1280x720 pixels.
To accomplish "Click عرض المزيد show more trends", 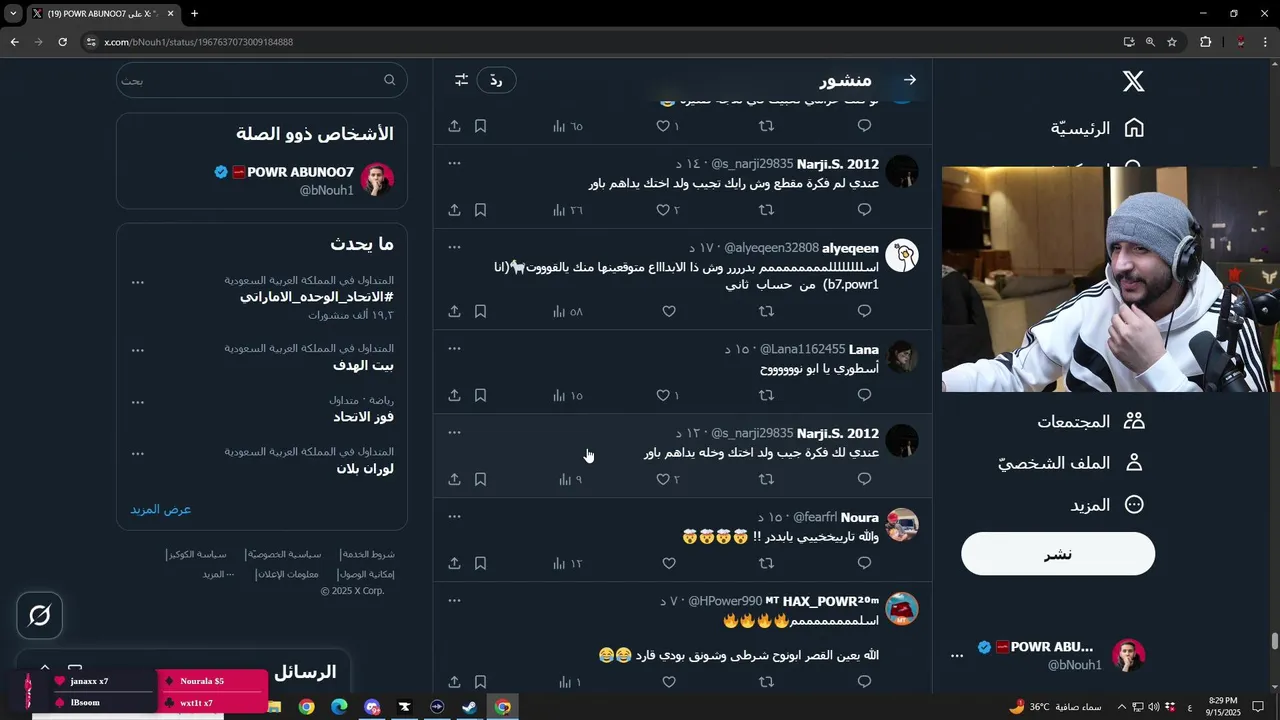I will 161,509.
